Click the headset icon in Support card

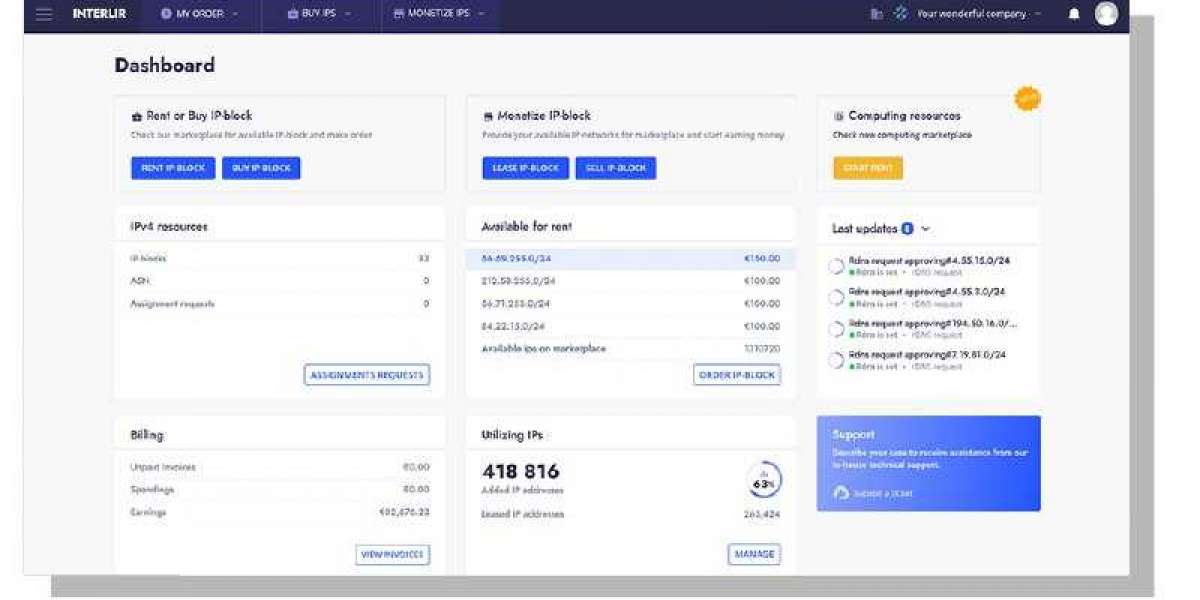[x=841, y=493]
